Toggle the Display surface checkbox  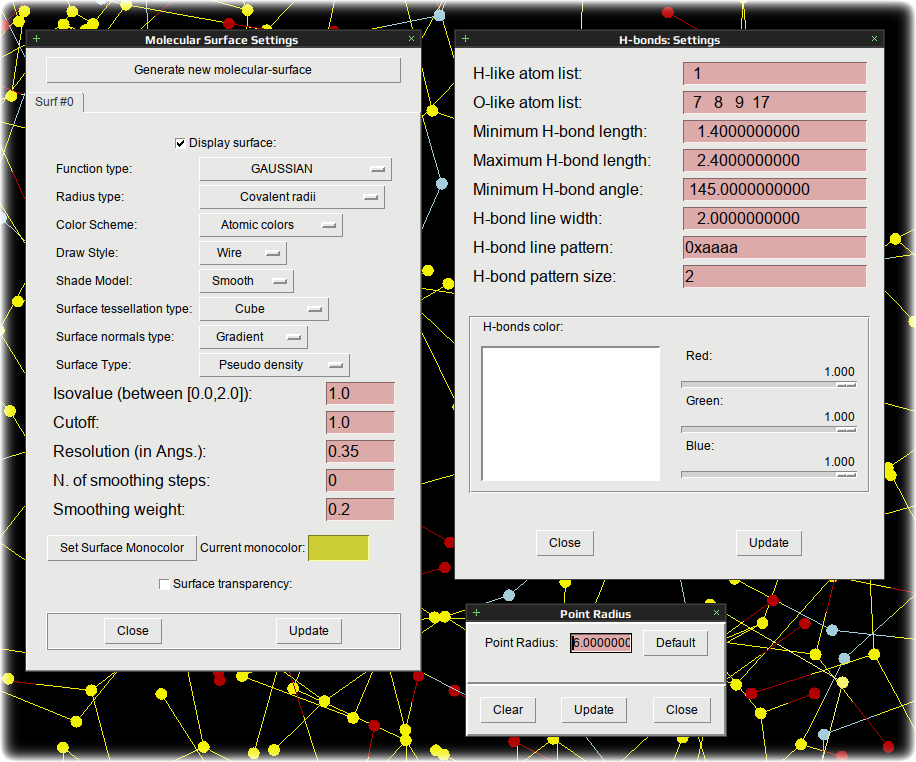click(180, 143)
